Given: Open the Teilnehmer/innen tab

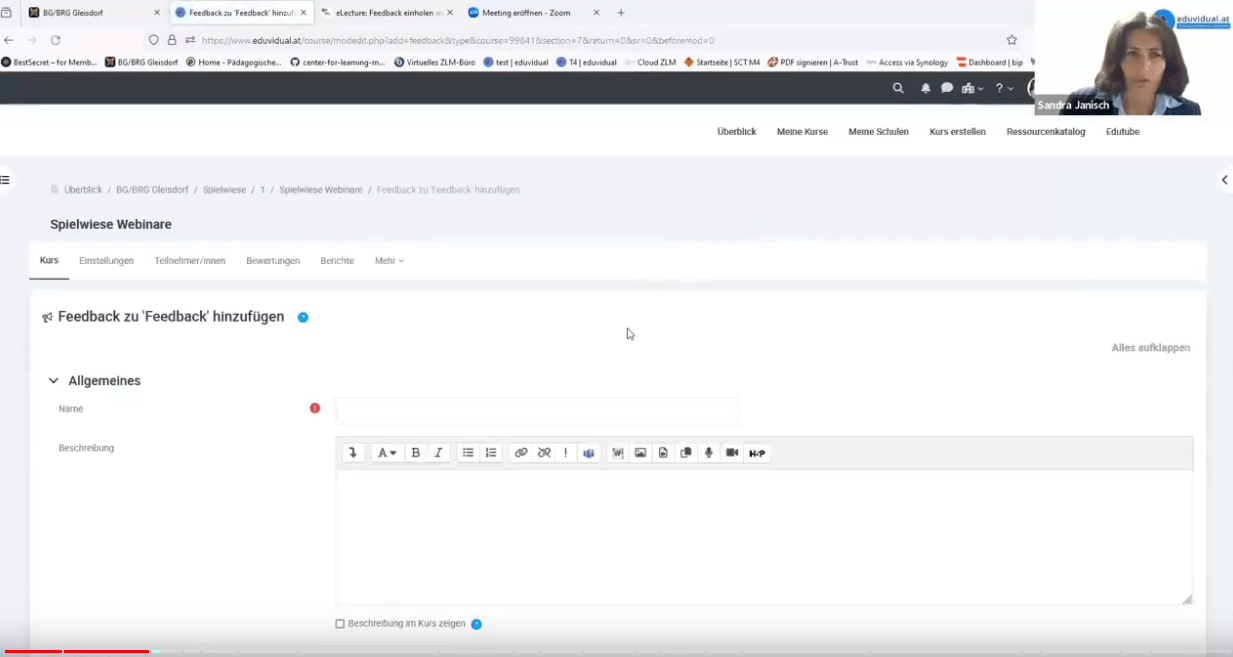Looking at the screenshot, I should (190, 261).
